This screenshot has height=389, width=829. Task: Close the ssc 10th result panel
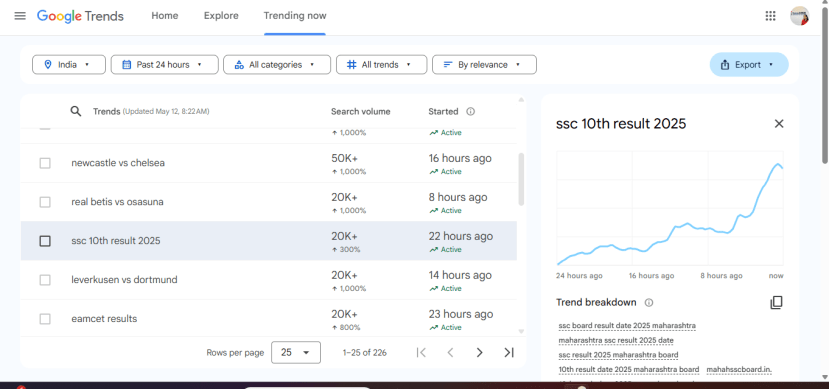pos(779,124)
